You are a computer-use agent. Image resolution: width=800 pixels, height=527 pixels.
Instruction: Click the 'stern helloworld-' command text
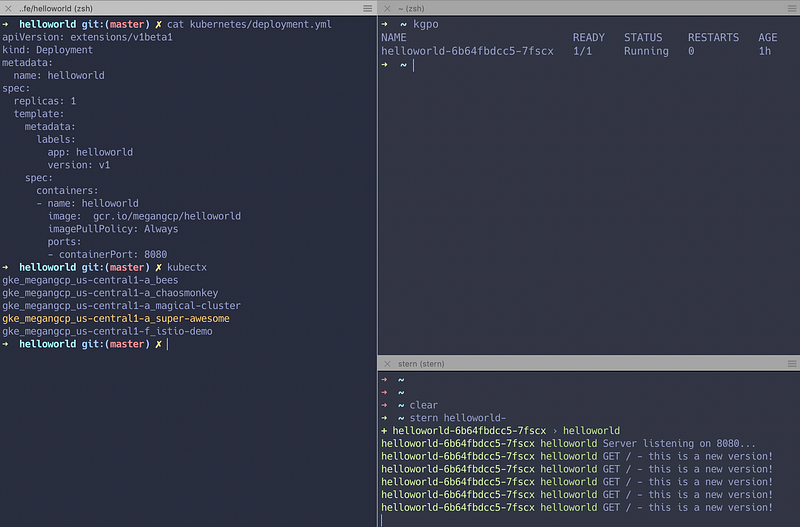point(458,418)
